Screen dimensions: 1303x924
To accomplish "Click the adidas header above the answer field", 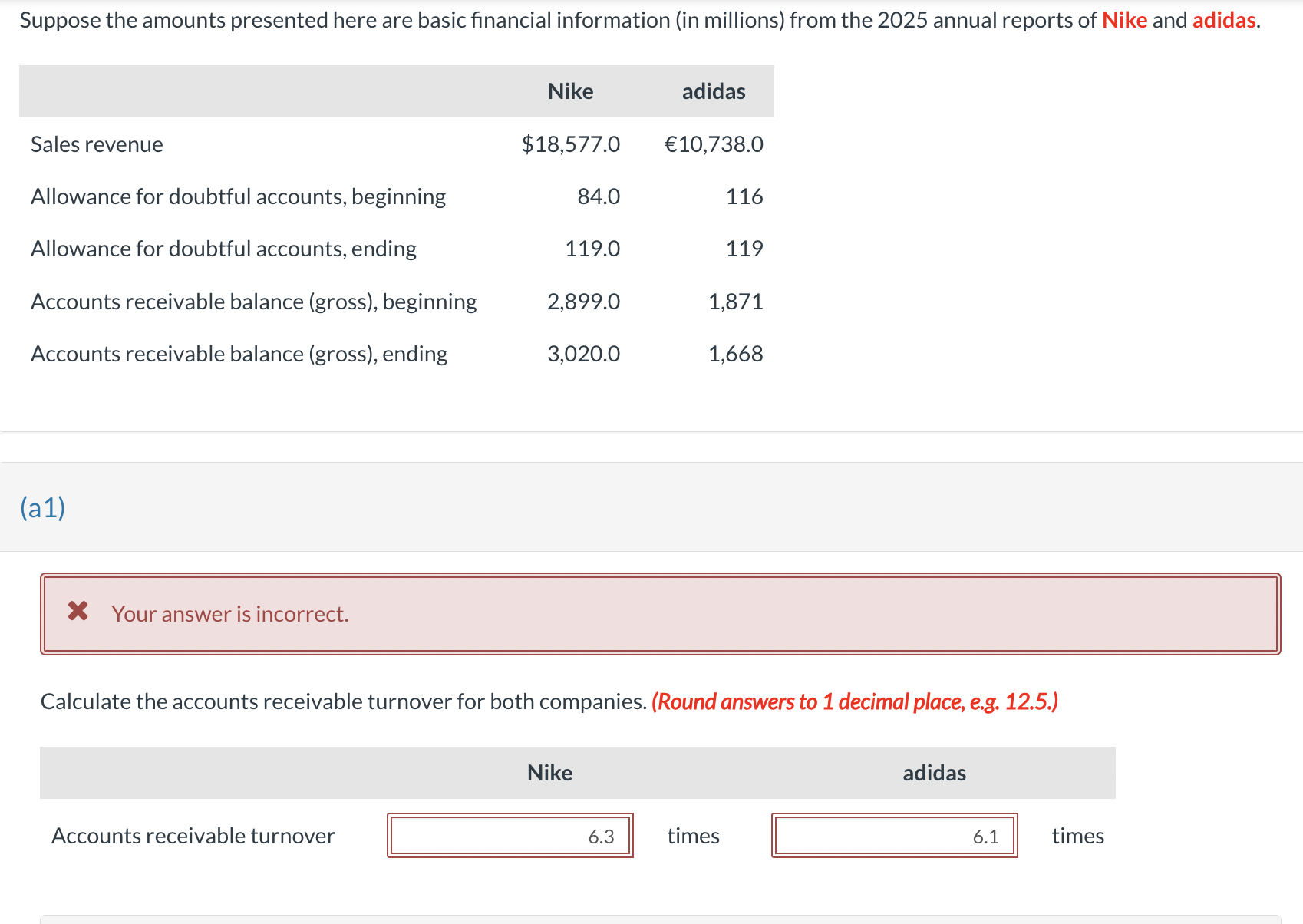I will tap(933, 772).
